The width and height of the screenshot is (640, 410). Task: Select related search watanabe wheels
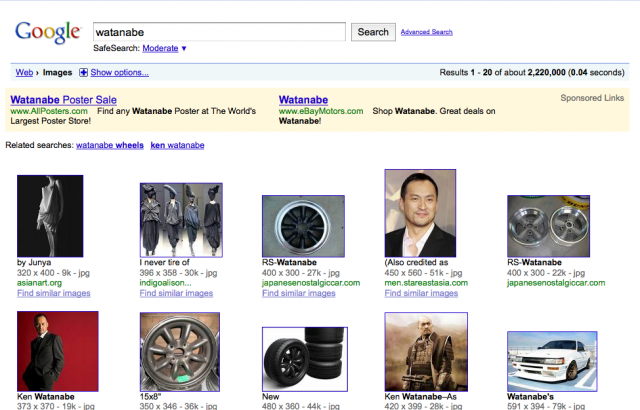109,146
